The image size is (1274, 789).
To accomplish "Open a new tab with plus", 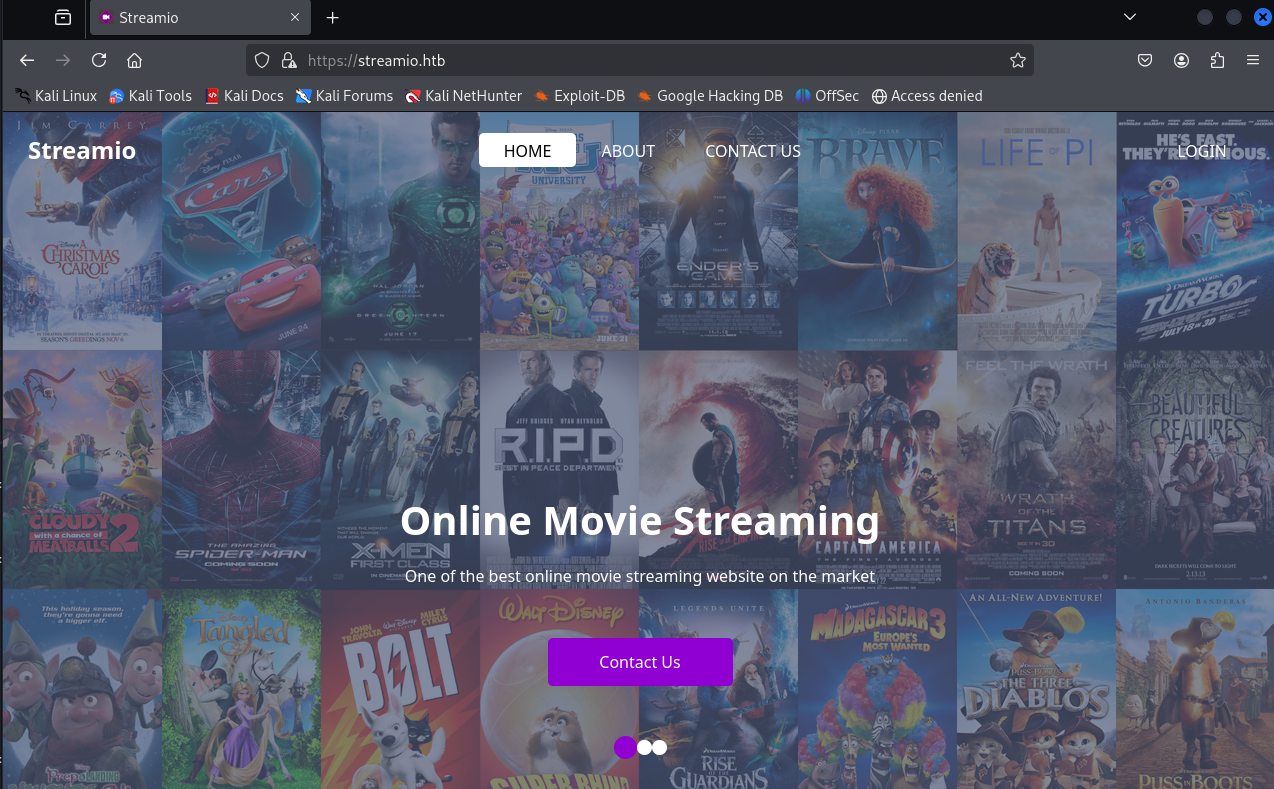I will click(x=333, y=17).
